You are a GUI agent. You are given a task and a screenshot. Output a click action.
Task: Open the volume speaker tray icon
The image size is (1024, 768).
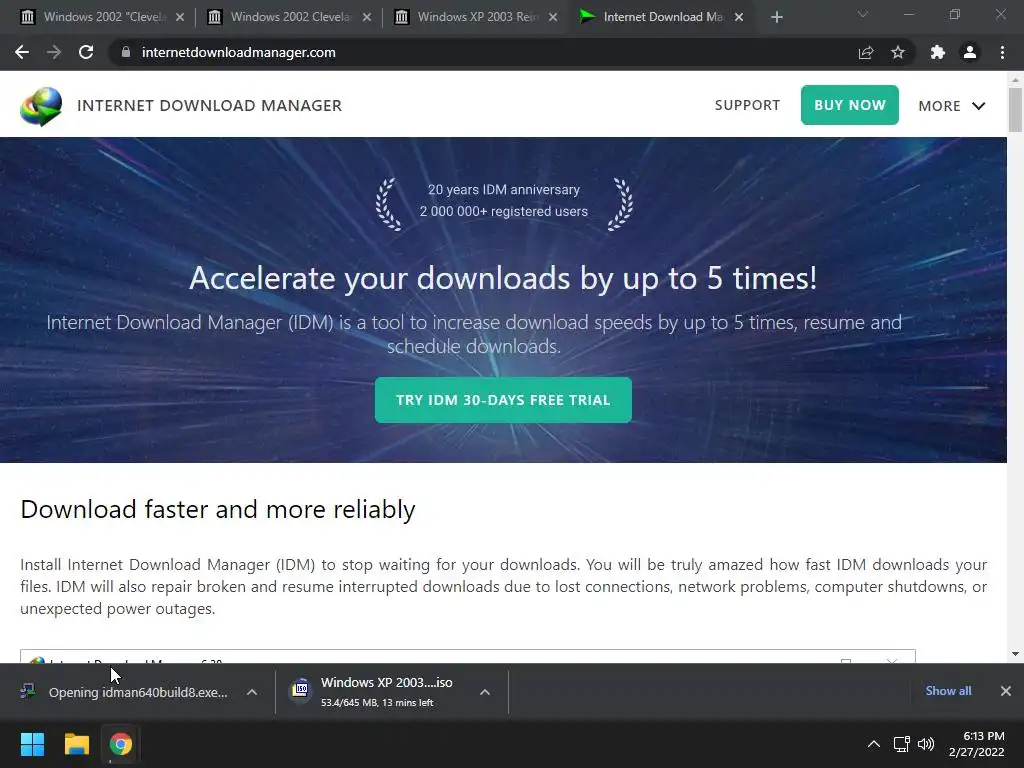tap(926, 744)
